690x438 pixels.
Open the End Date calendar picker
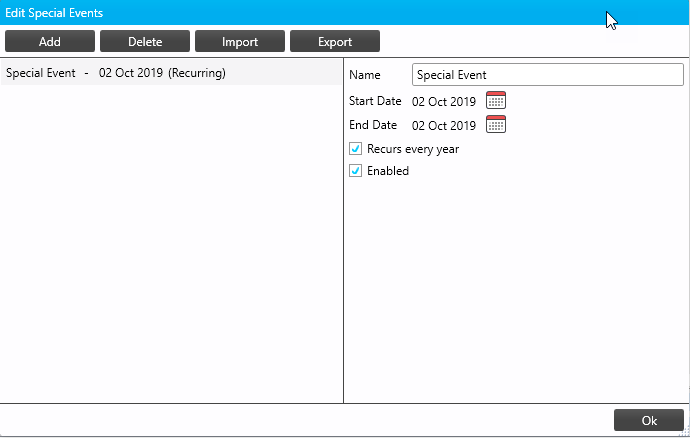pos(496,125)
